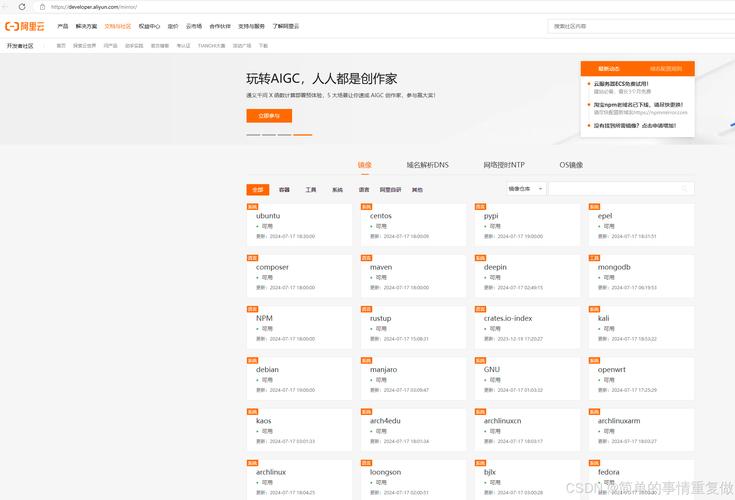Screen dimensions: 735x500
Task: Select the 最新动态 tab in announcement panel
Action: pos(609,69)
